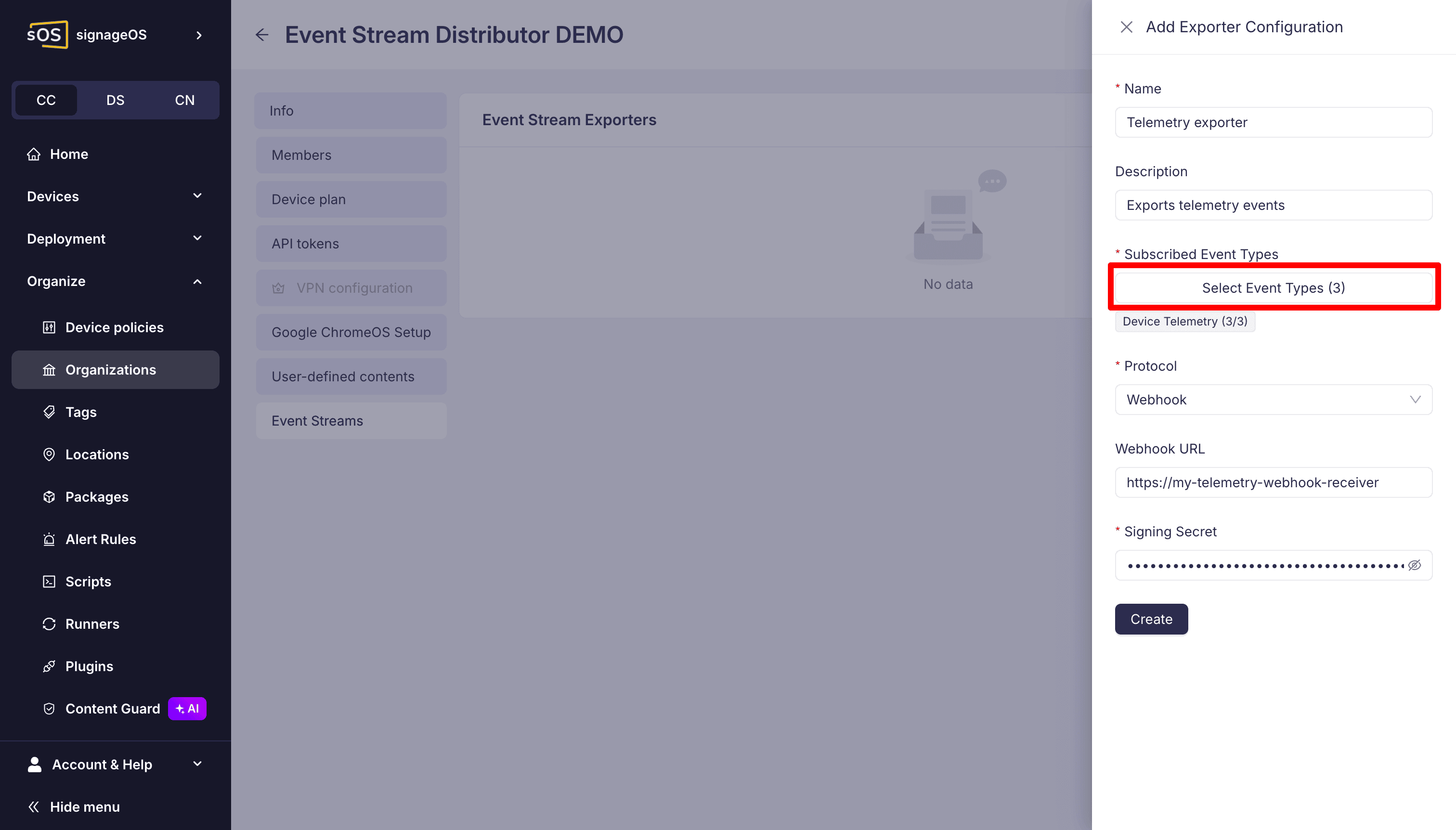Toggle Signing Secret visibility eye icon
Image resolution: width=1456 pixels, height=830 pixels.
(1415, 566)
